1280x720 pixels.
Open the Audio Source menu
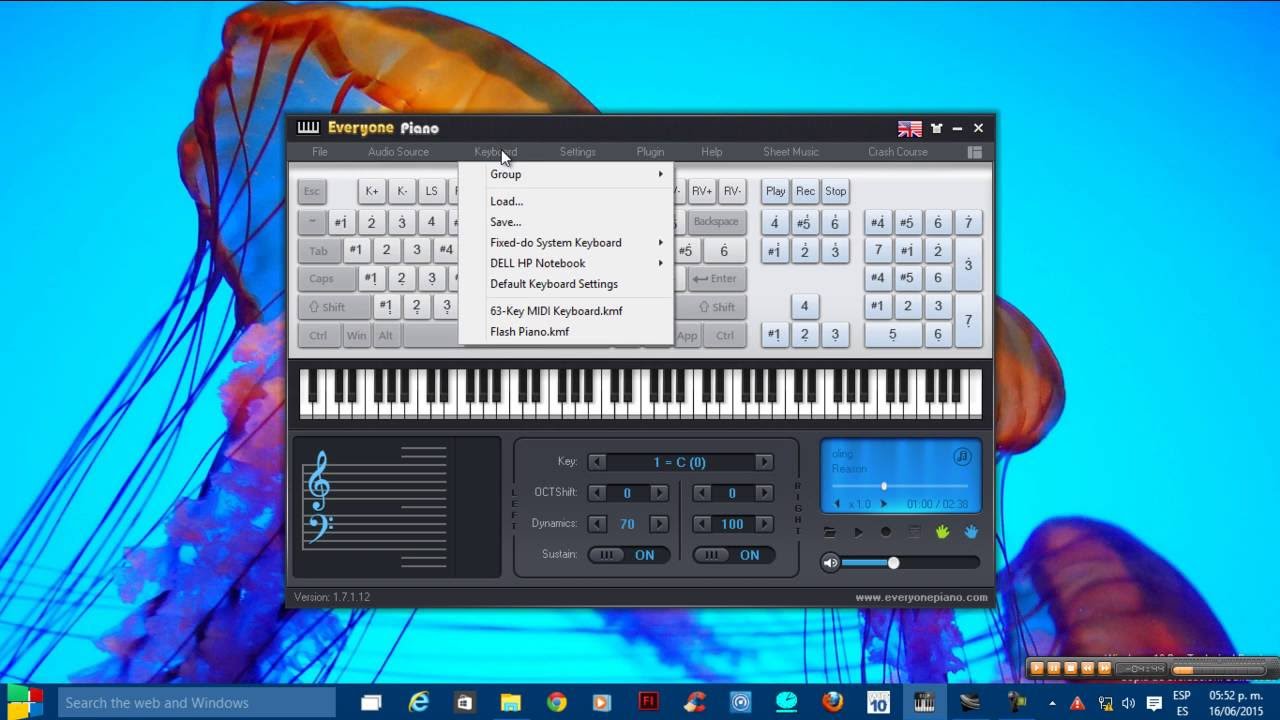[398, 152]
